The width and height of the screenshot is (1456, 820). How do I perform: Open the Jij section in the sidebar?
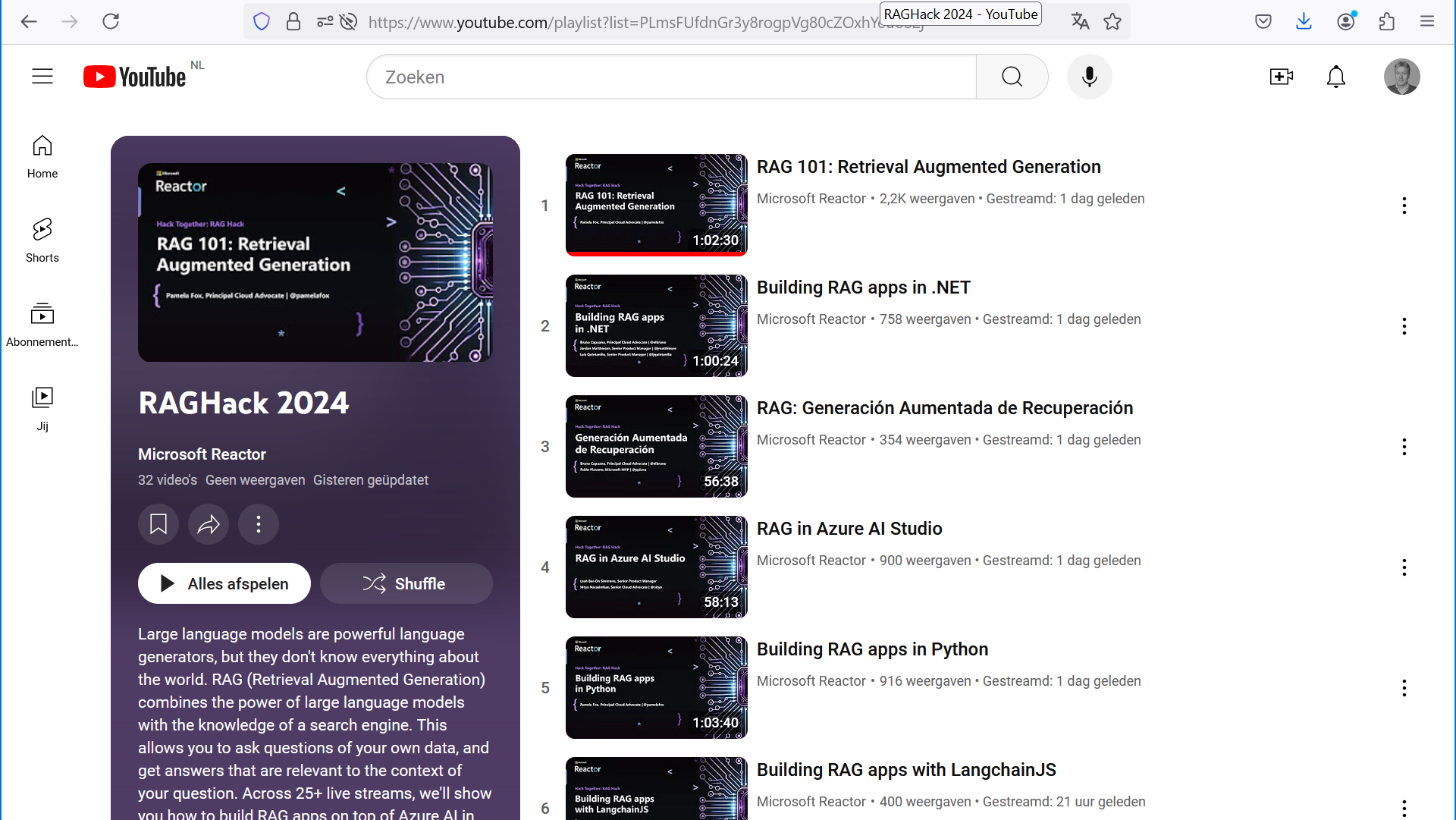tap(42, 410)
